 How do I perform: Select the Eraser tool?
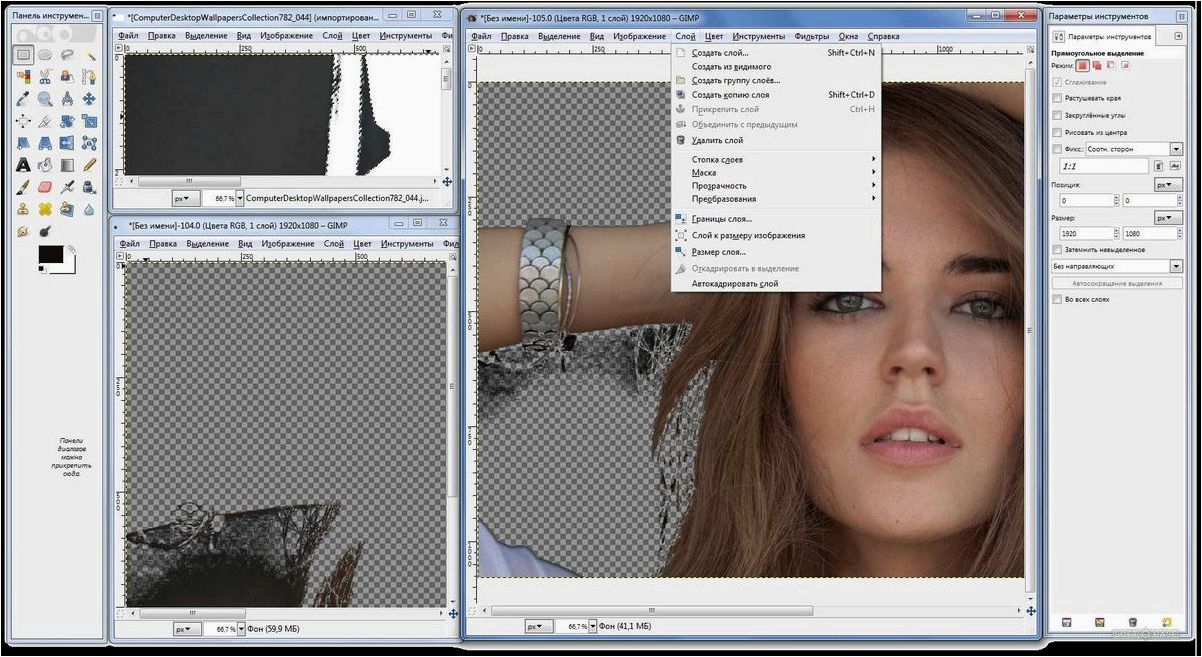pyautogui.click(x=45, y=187)
